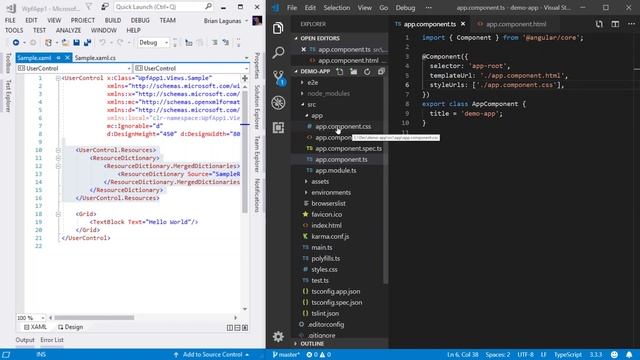Screen dimensions: 640x360
Task: Open changes icon in VS Code editor toolbar
Action: (x=599, y=24)
